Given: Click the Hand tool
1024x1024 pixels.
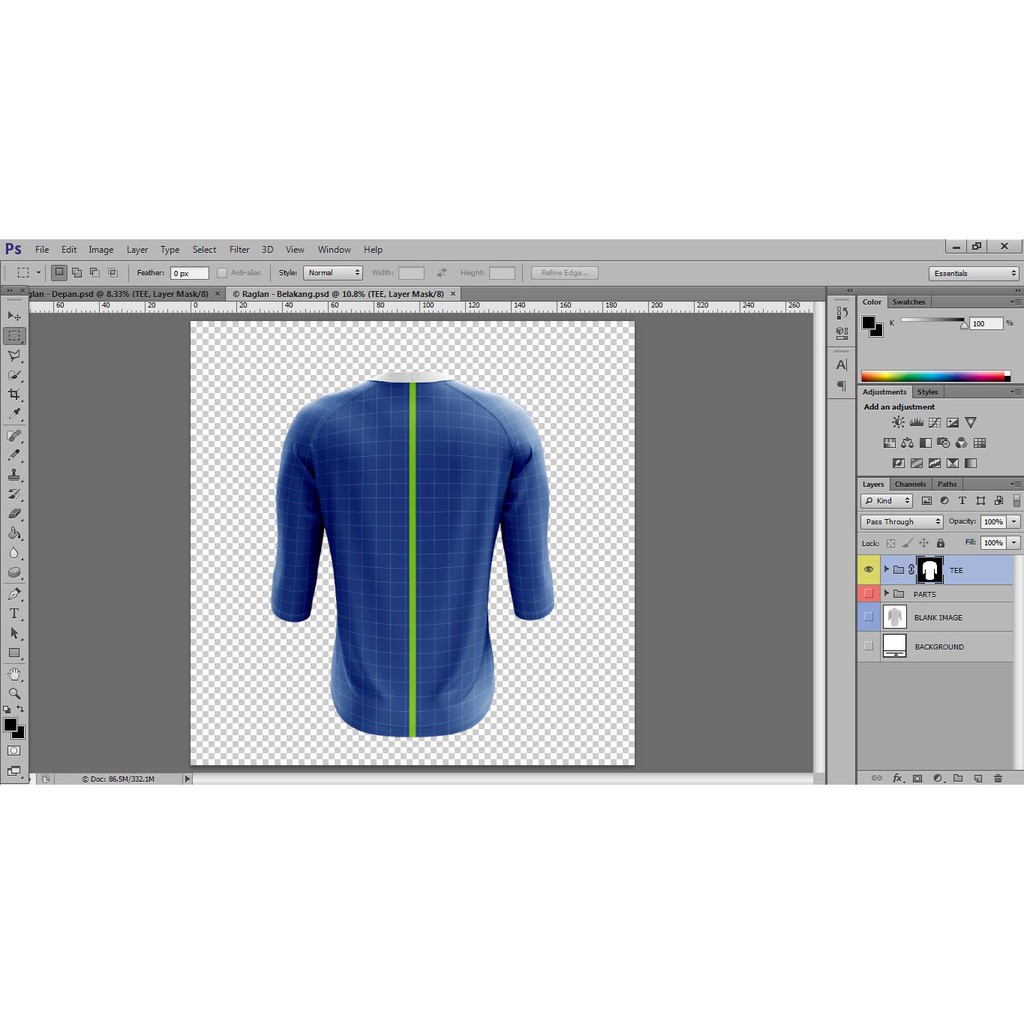Looking at the screenshot, I should tap(14, 673).
